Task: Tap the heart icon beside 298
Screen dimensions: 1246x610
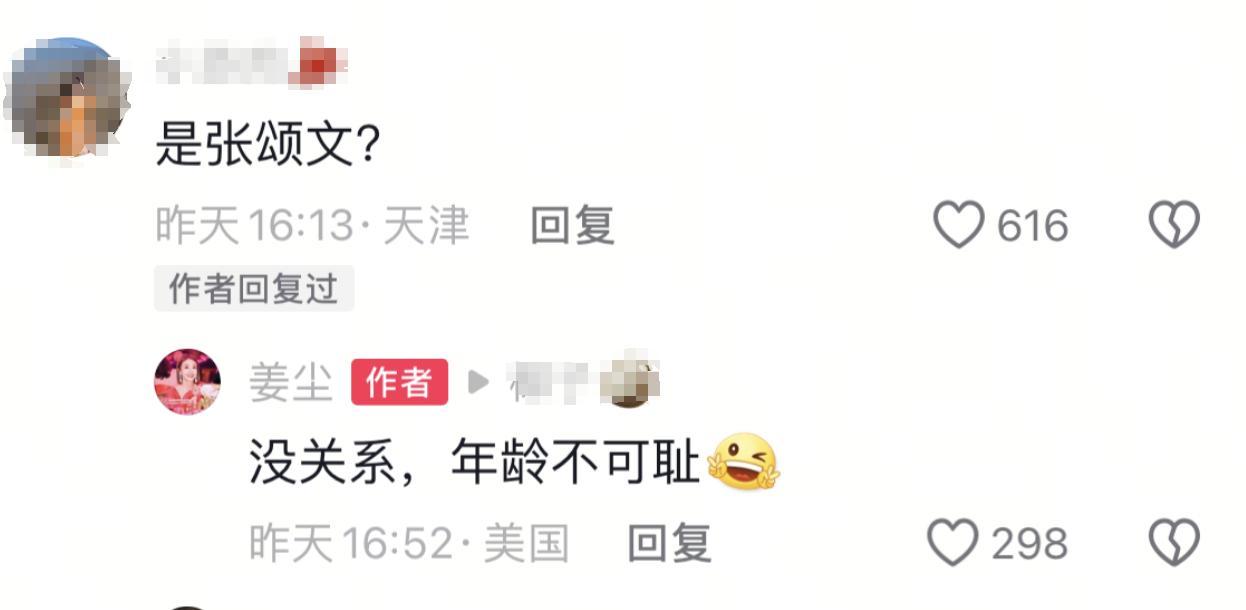Action: pos(952,543)
